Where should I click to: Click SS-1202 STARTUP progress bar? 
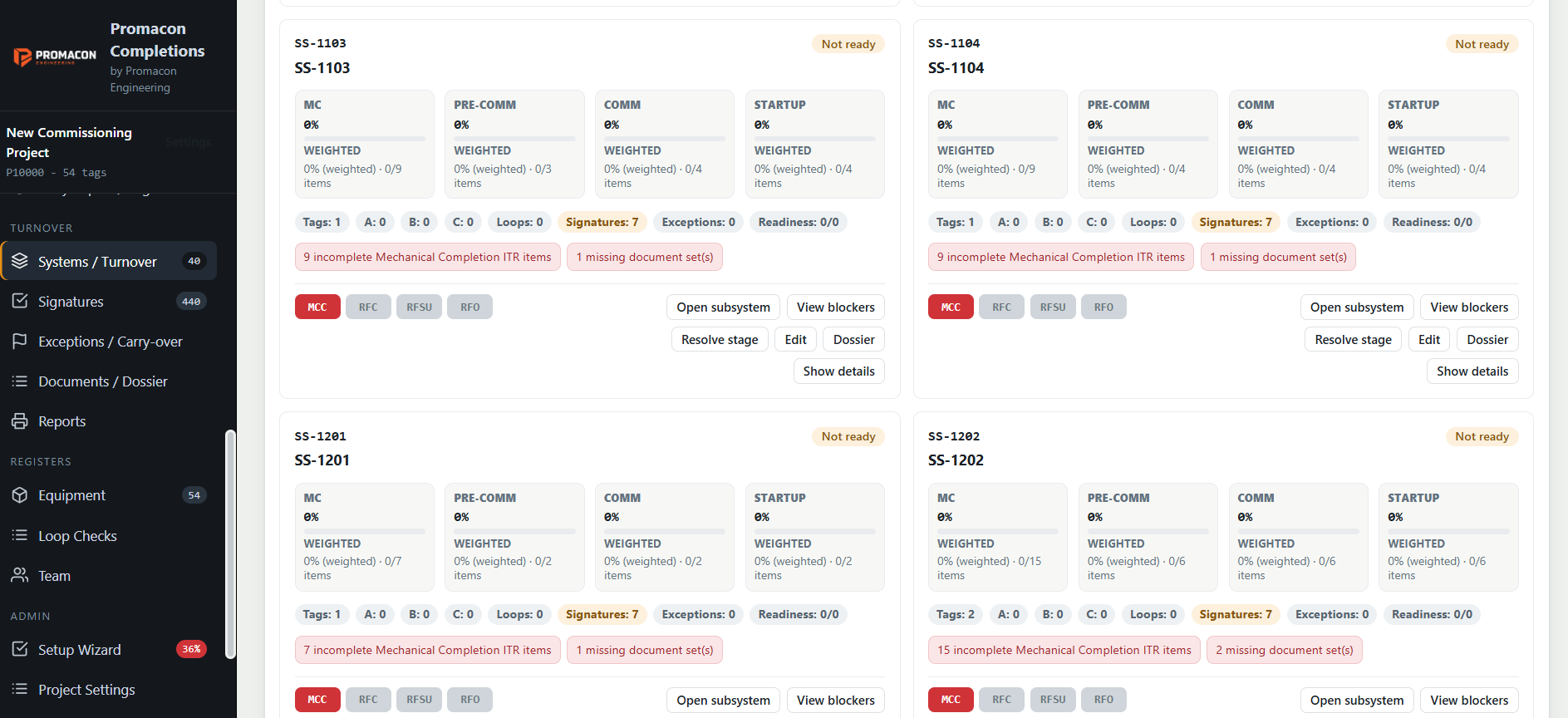(x=1448, y=531)
